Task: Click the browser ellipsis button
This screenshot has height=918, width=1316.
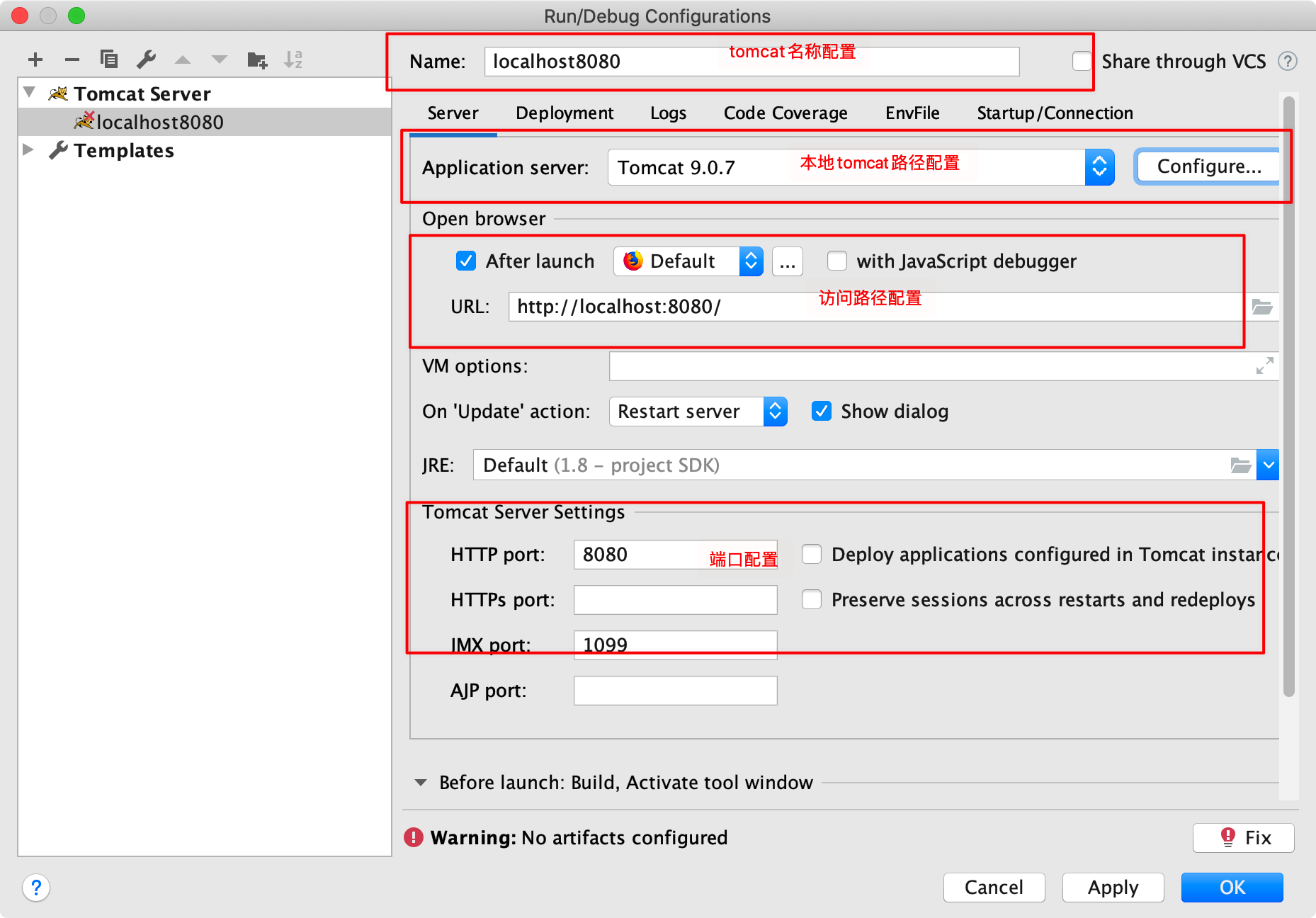Action: [788, 261]
